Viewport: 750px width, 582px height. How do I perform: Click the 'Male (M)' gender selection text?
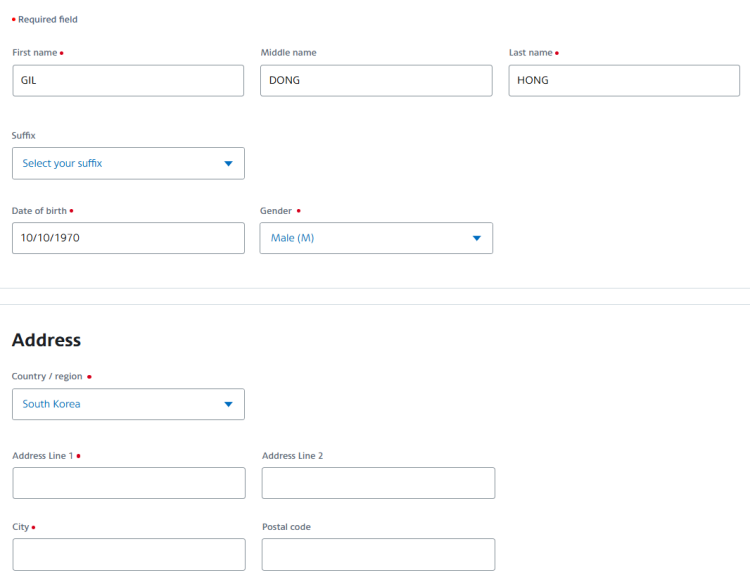coord(292,238)
